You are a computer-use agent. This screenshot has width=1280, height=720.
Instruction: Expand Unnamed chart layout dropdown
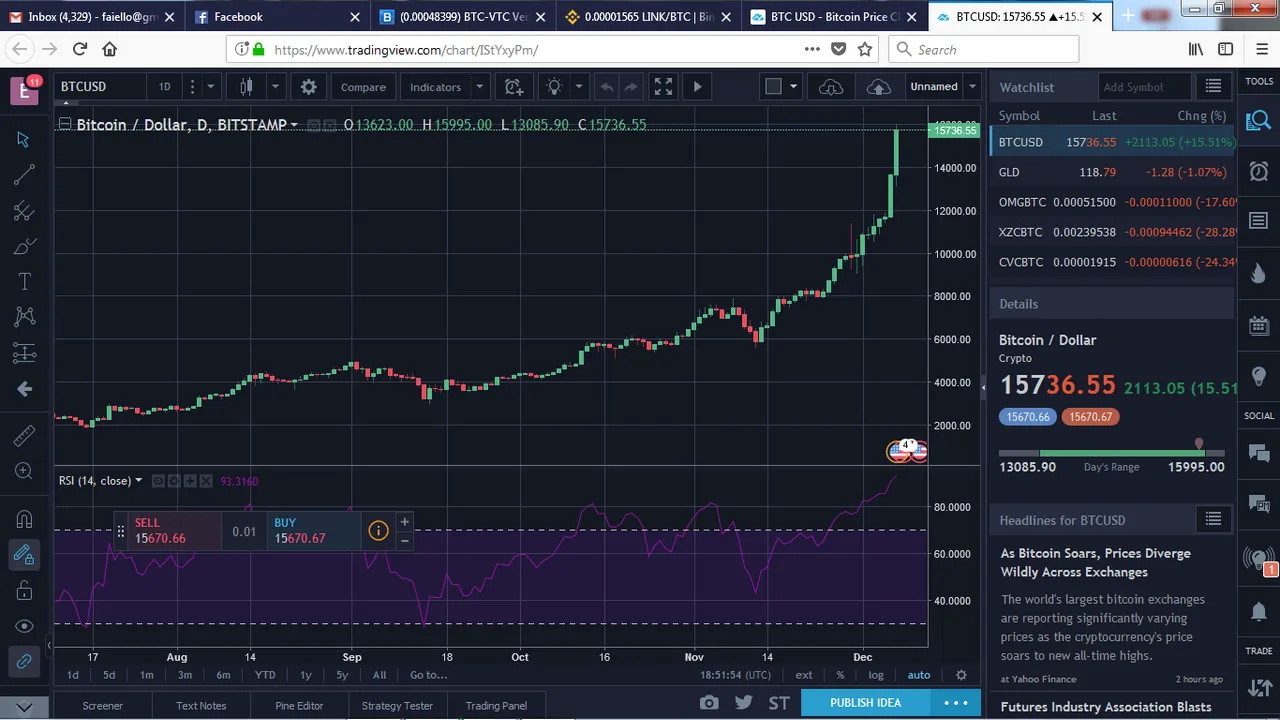(972, 87)
